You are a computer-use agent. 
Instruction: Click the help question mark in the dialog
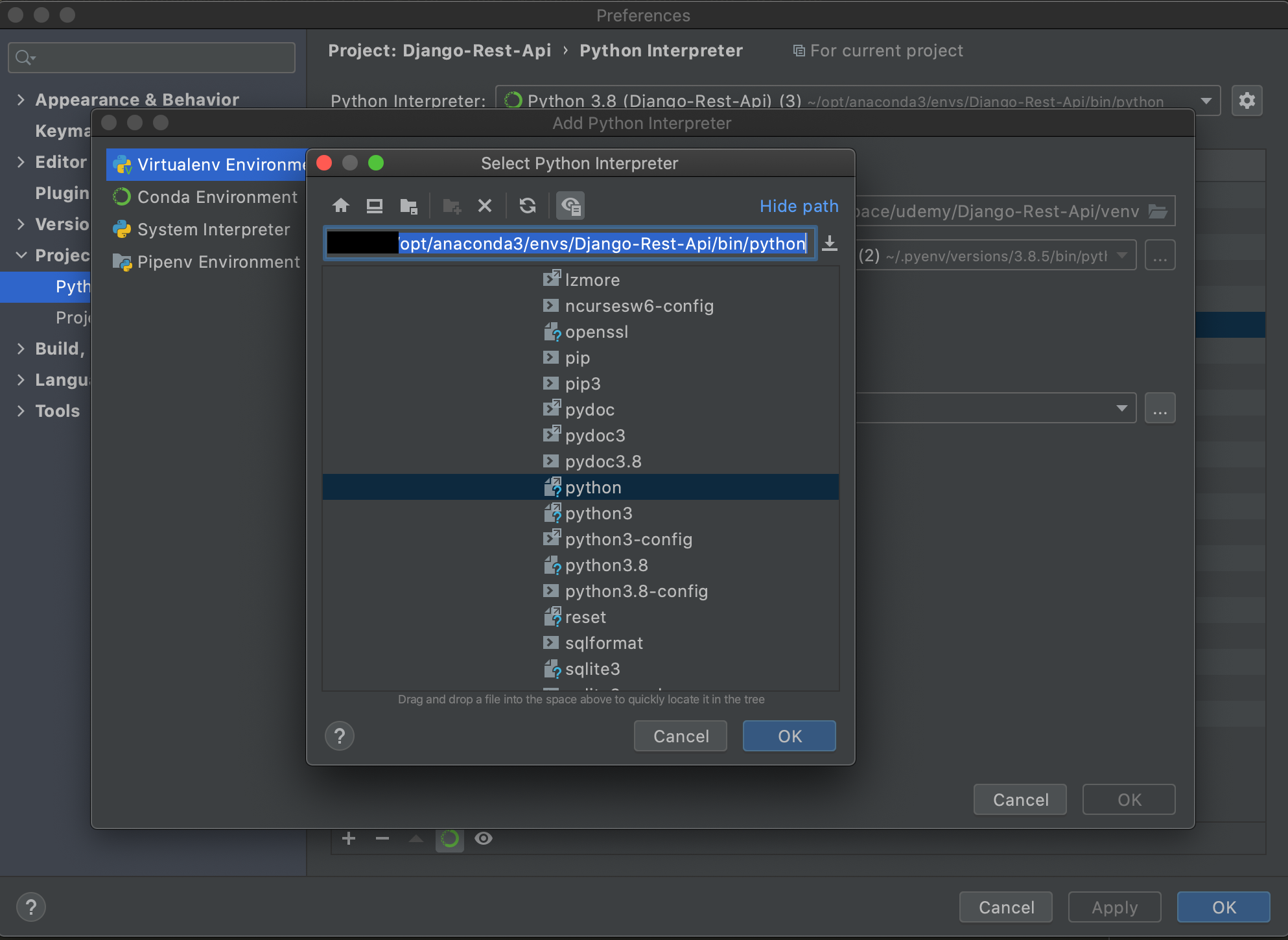(x=339, y=736)
